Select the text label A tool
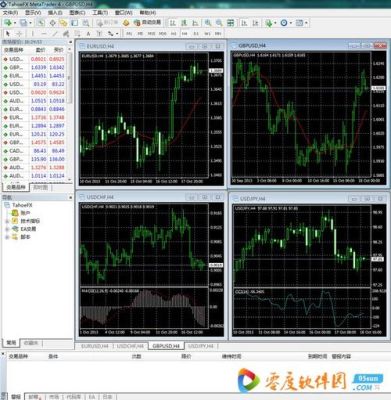Screen dimensions: 391x400 [88, 34]
